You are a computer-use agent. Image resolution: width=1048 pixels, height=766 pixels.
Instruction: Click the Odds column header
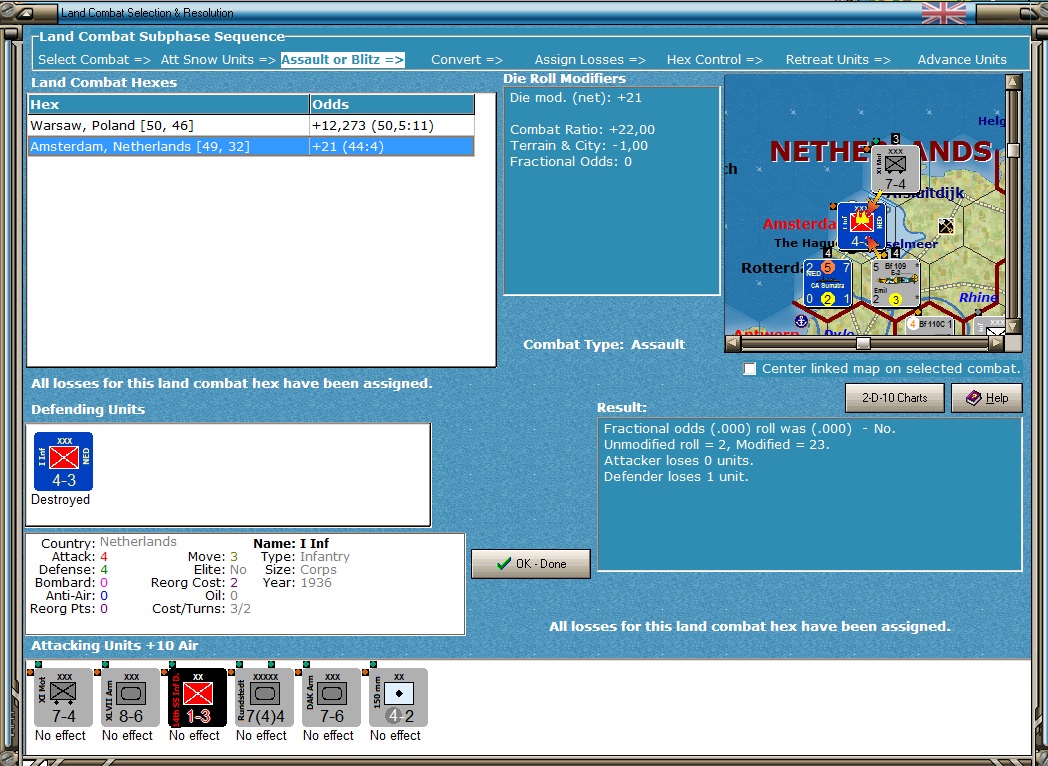[x=392, y=104]
